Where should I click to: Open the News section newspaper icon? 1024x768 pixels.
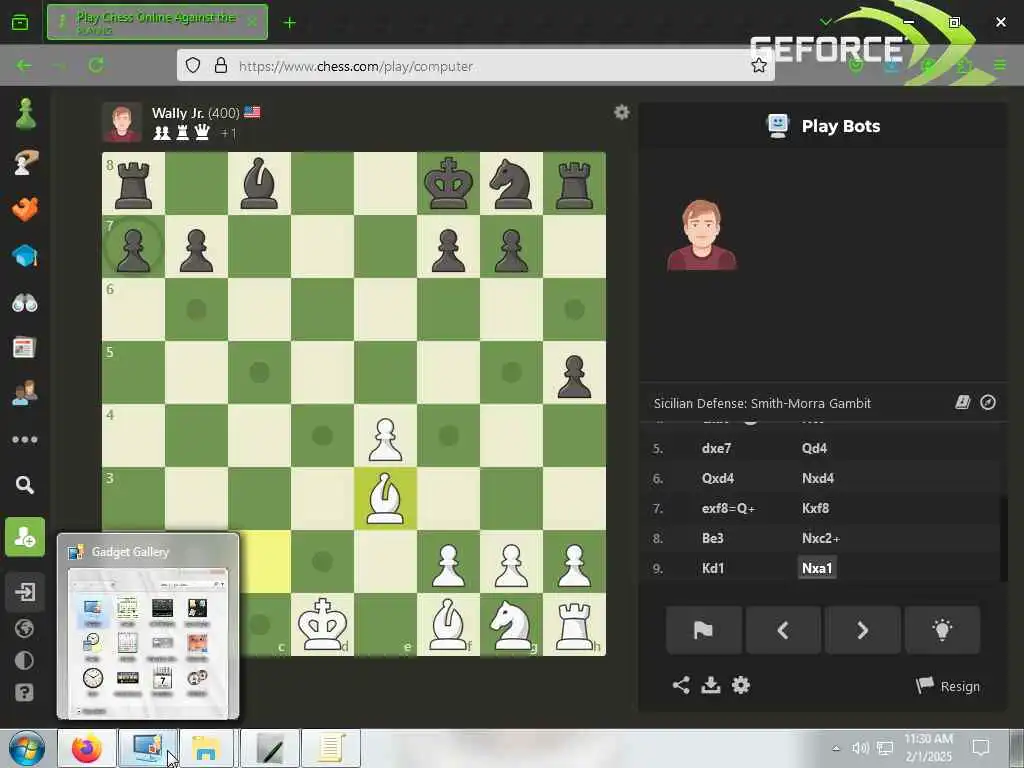(x=25, y=347)
